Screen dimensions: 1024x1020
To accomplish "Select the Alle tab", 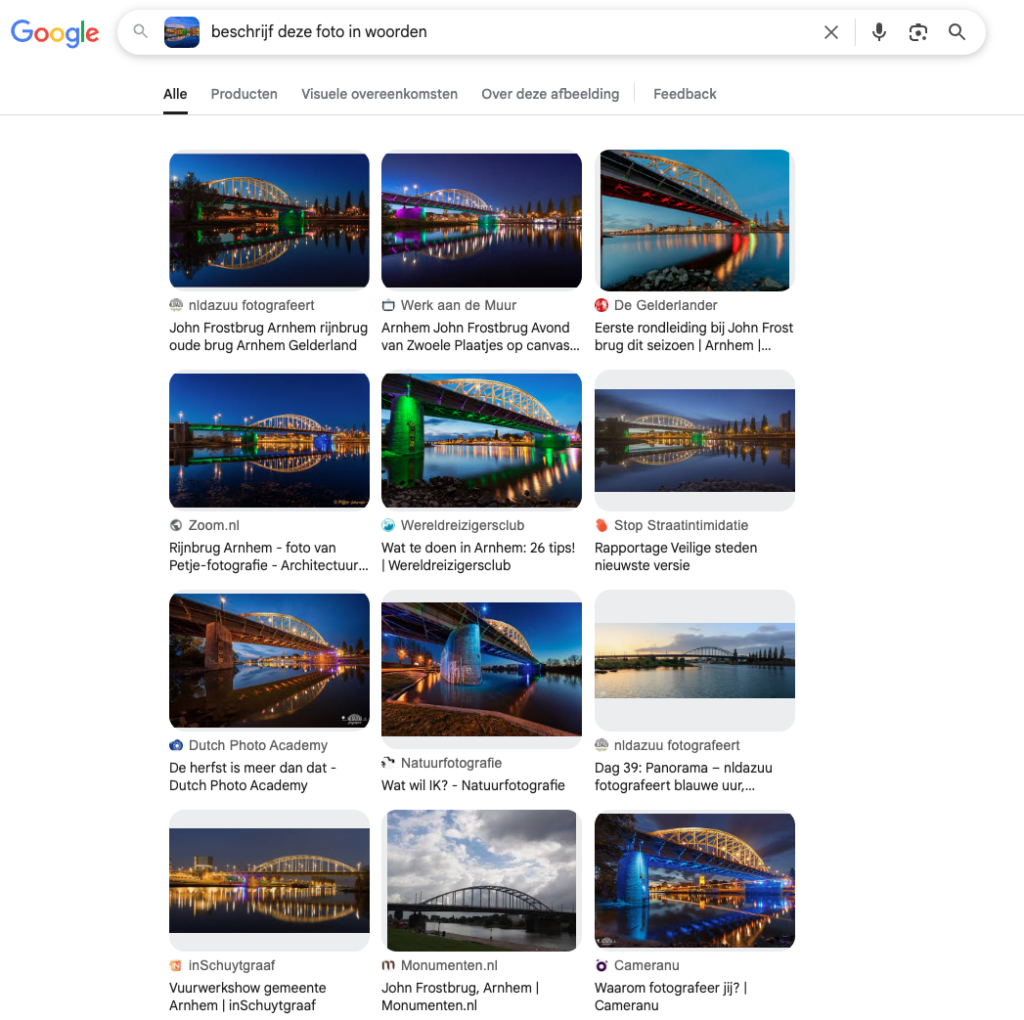I will (x=175, y=94).
